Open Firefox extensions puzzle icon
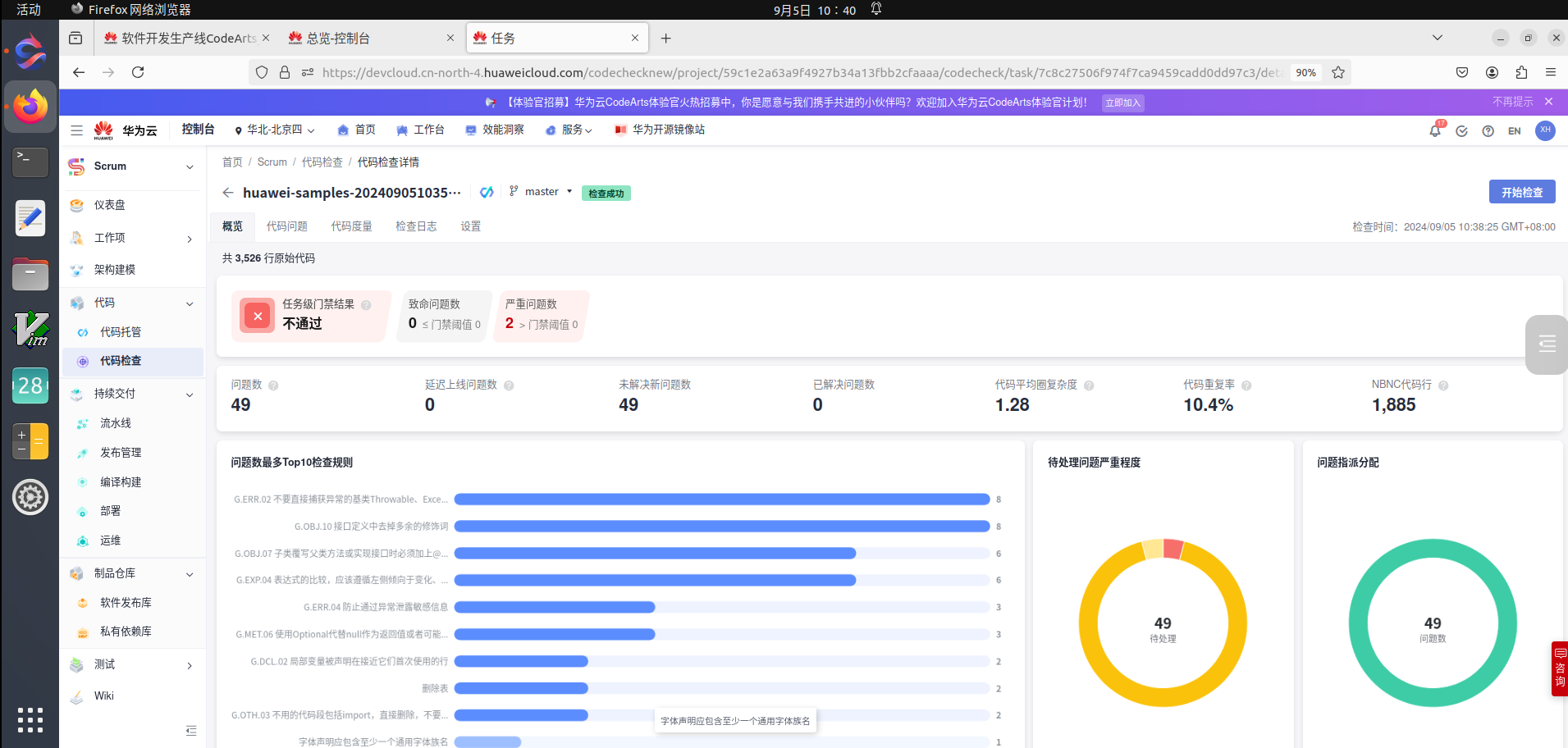This screenshot has width=1568, height=748. 1521,72
